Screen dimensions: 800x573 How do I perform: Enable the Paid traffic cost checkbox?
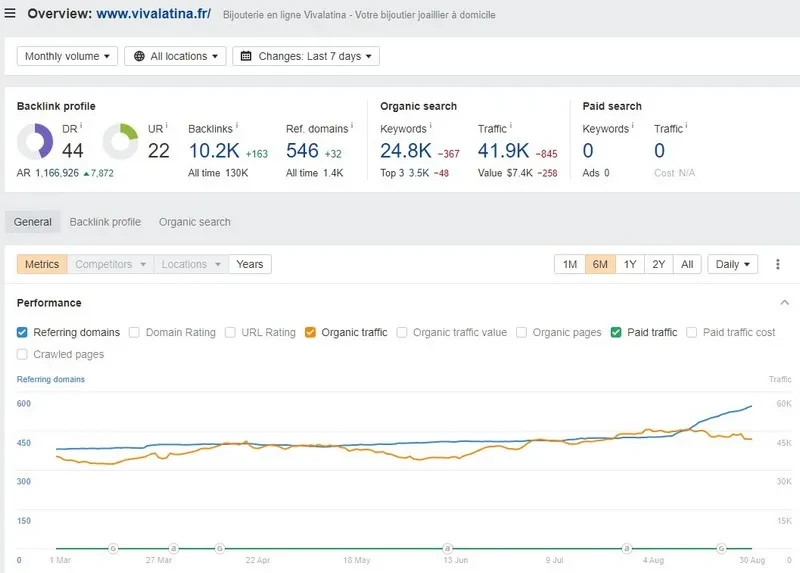692,333
